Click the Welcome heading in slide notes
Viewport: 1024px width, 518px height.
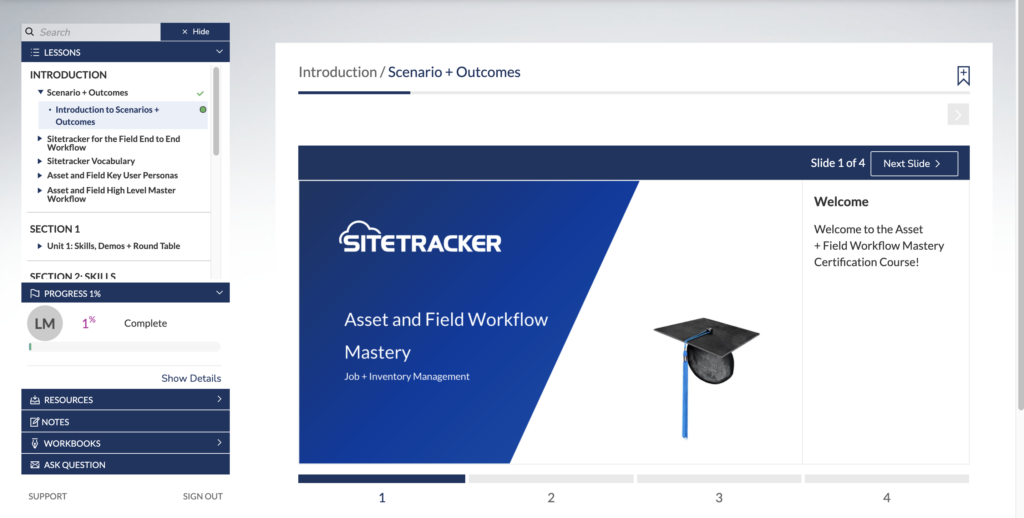[841, 202]
